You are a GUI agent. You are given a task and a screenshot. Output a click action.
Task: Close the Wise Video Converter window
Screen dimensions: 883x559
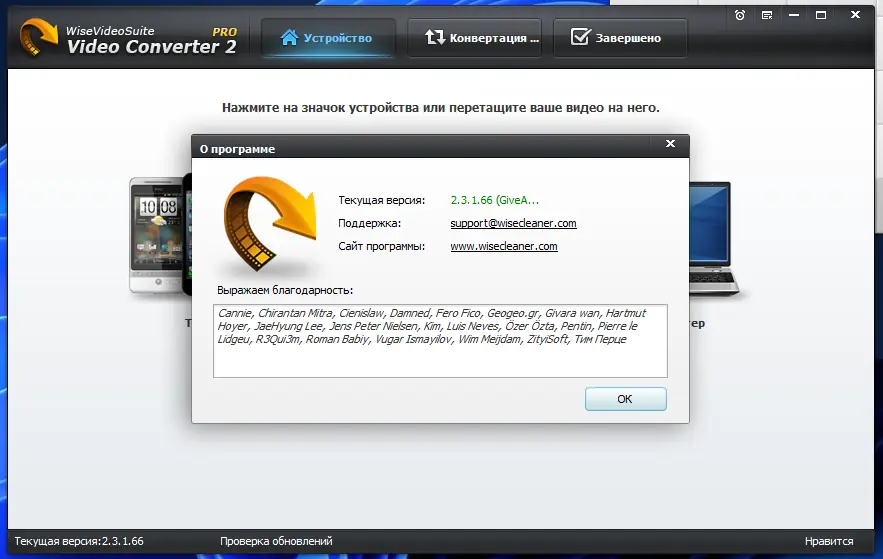point(855,15)
